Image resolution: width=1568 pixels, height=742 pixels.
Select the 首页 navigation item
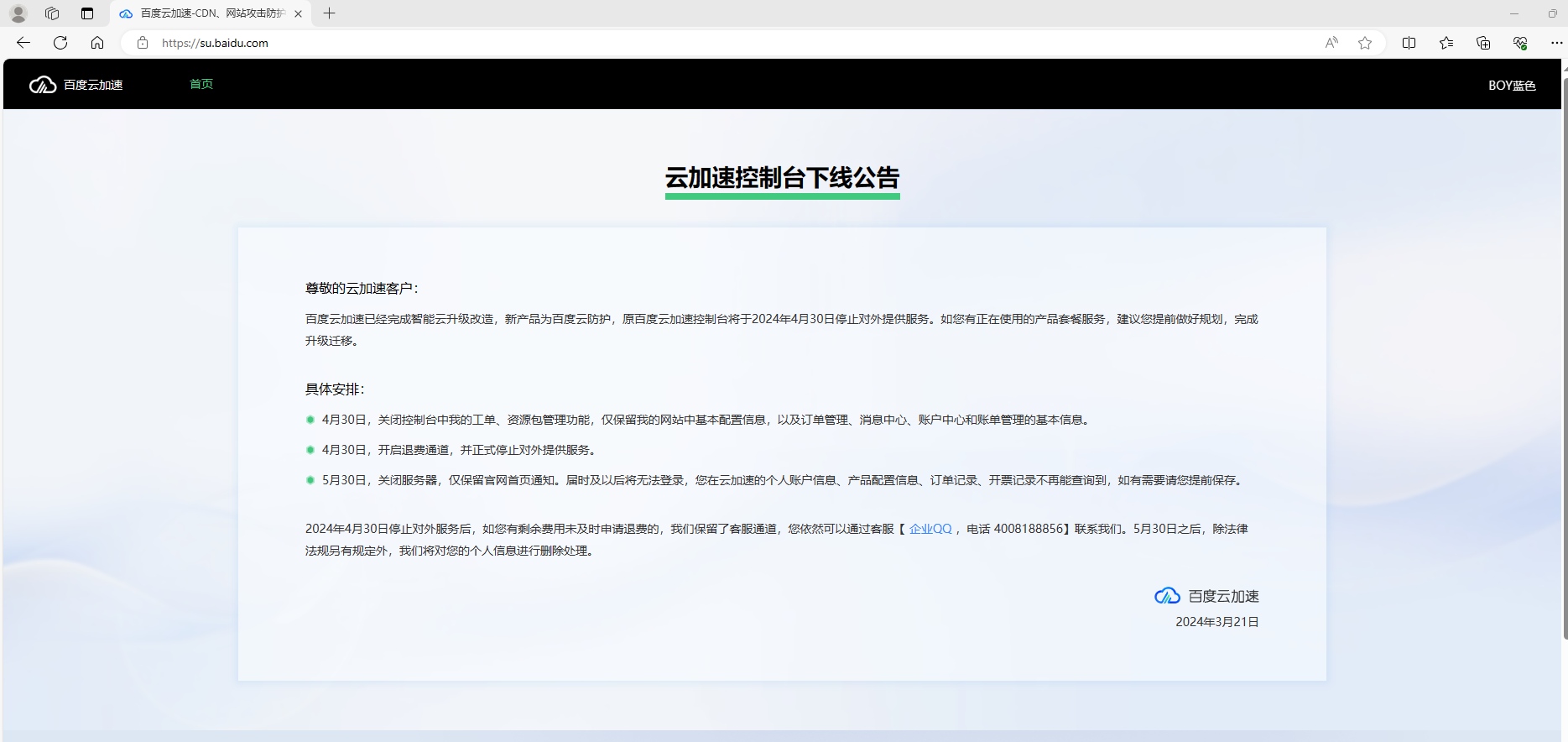point(201,84)
